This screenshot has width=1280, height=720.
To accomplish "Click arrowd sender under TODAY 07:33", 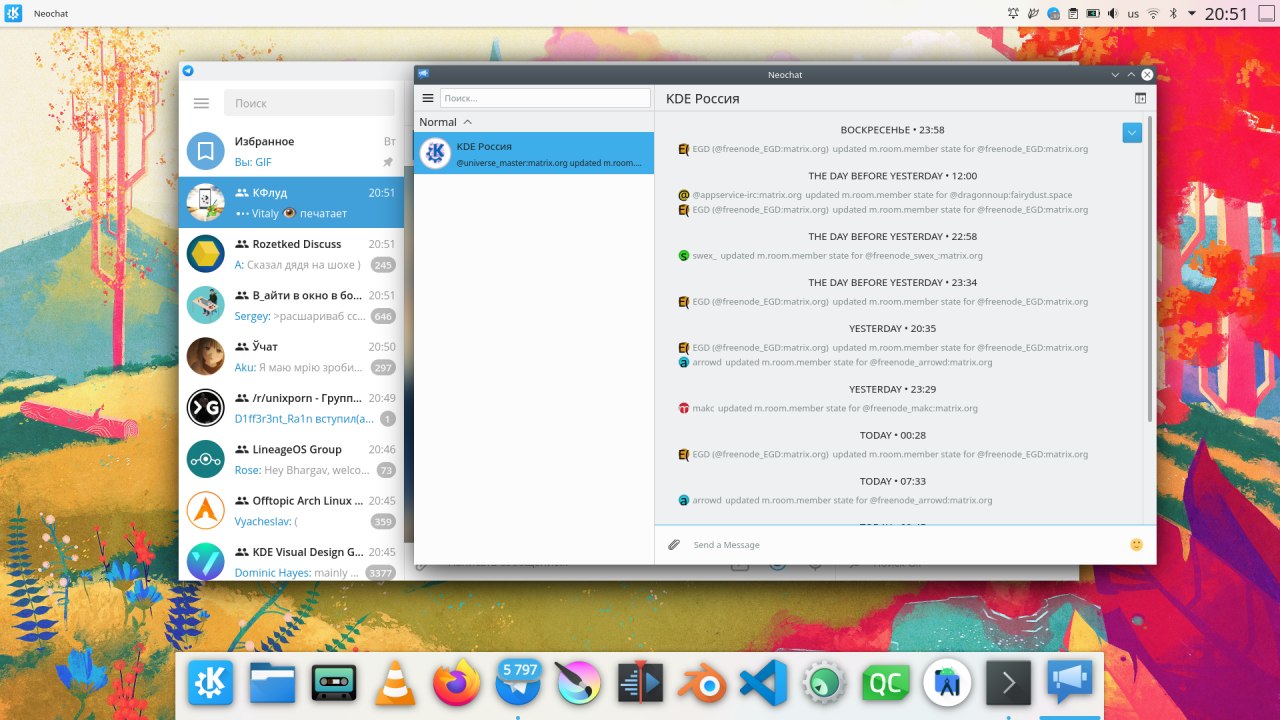I will click(707, 500).
